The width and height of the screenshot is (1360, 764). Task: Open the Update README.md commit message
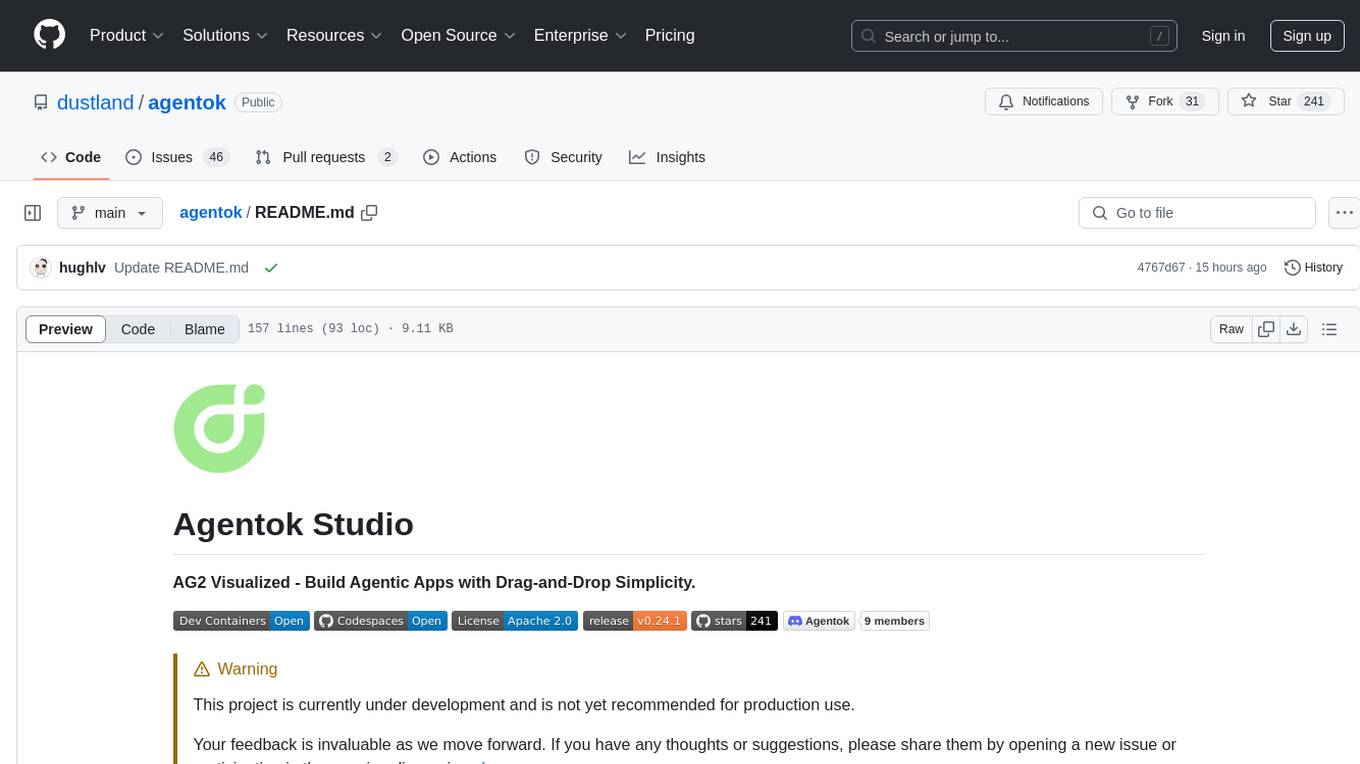[181, 267]
